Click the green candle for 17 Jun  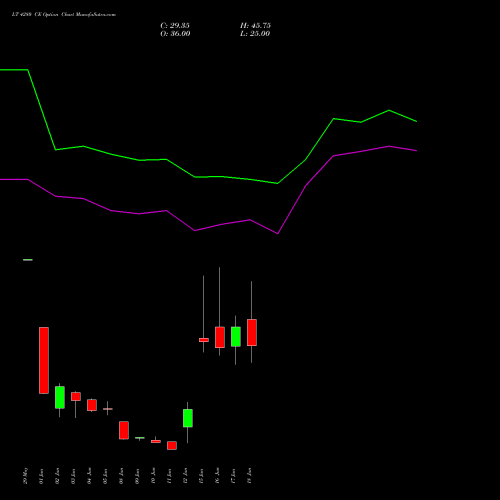coord(236,337)
